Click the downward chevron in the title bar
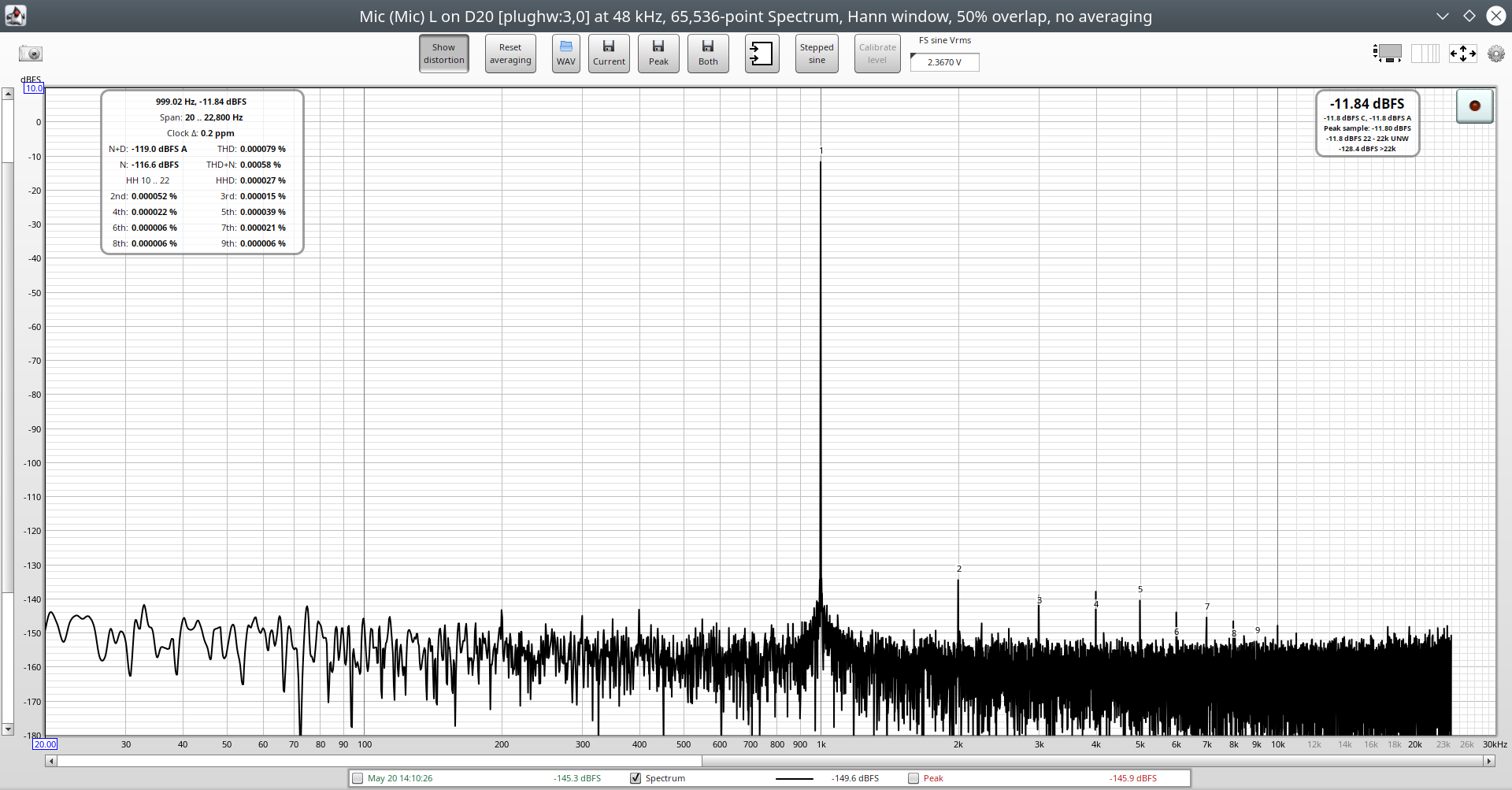 point(1442,16)
